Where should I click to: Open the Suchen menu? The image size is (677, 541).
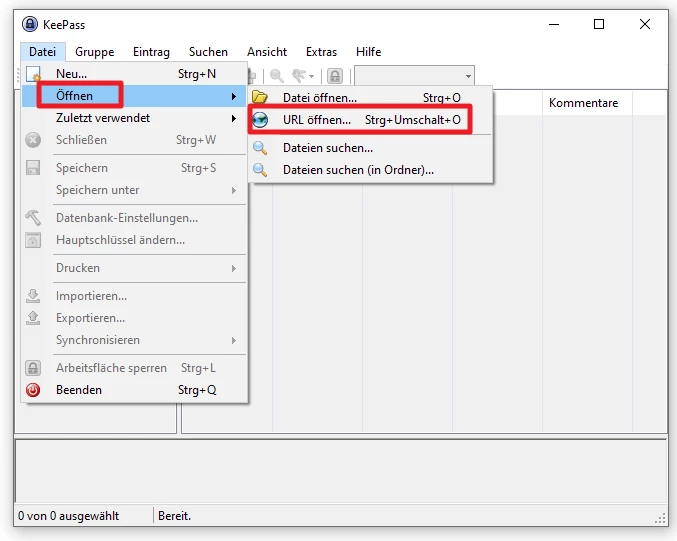pyautogui.click(x=208, y=52)
